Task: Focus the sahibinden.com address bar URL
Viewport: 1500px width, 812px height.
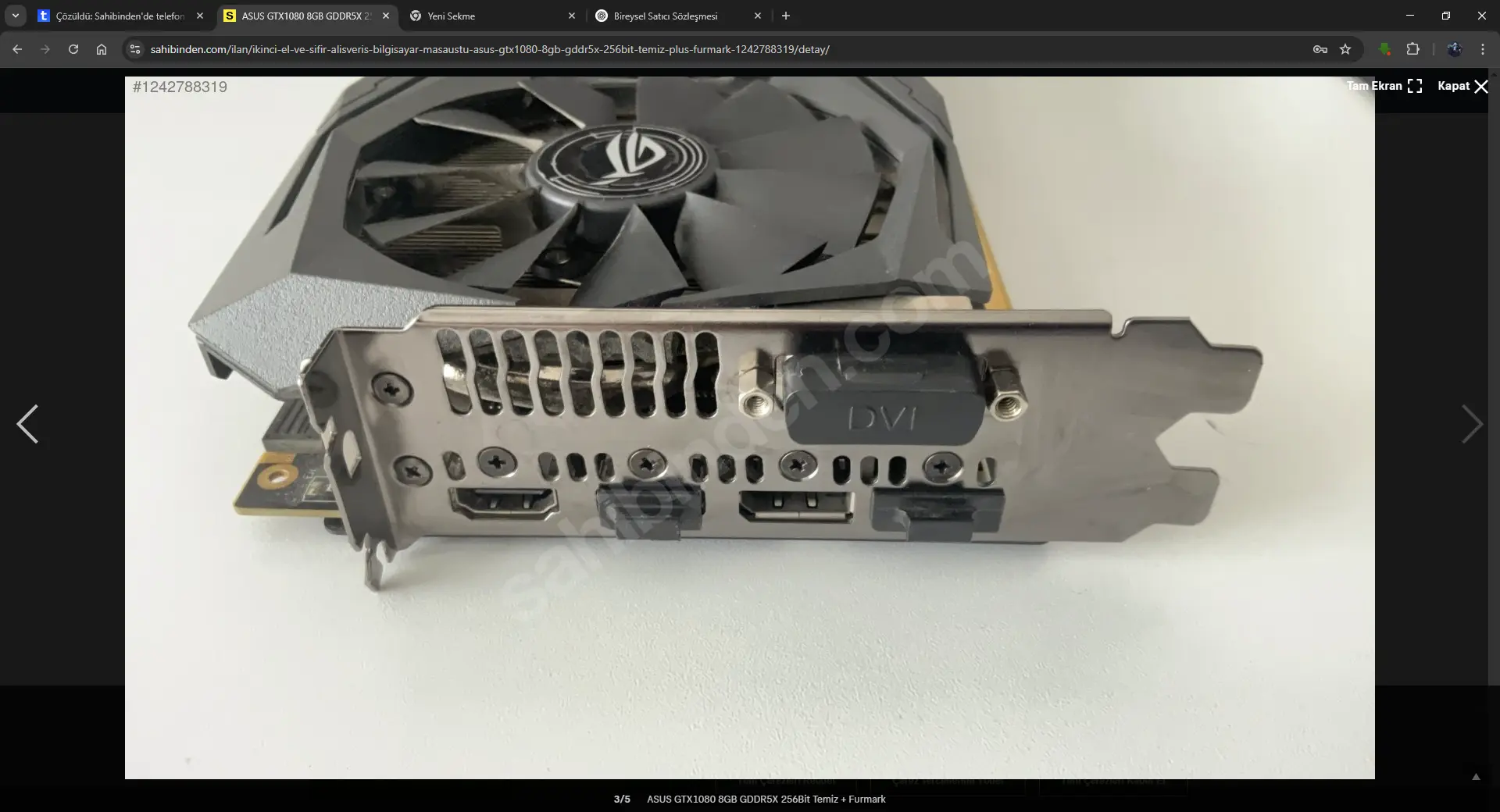Action: click(x=490, y=49)
